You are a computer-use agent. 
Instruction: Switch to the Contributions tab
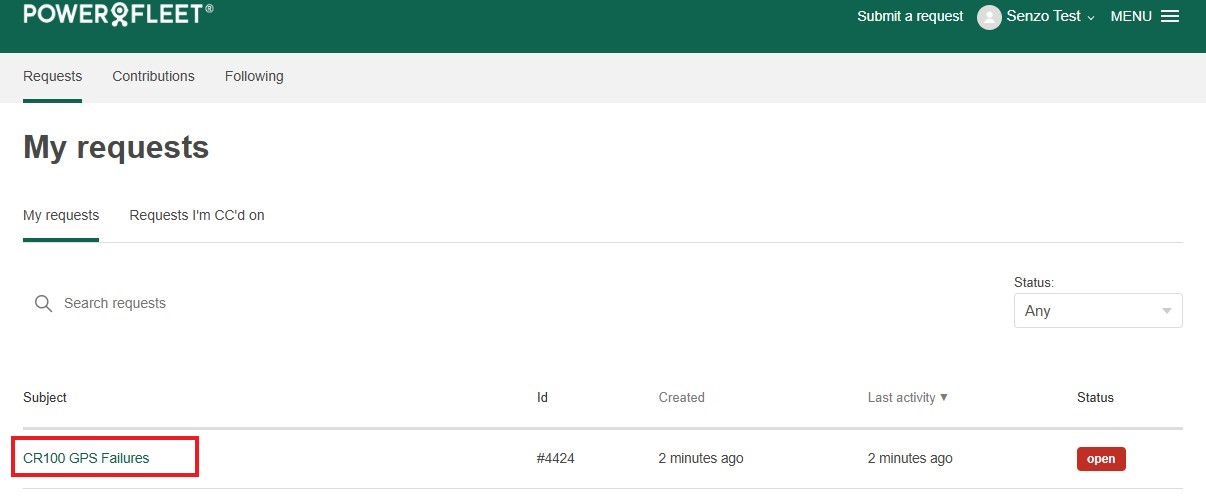(153, 76)
